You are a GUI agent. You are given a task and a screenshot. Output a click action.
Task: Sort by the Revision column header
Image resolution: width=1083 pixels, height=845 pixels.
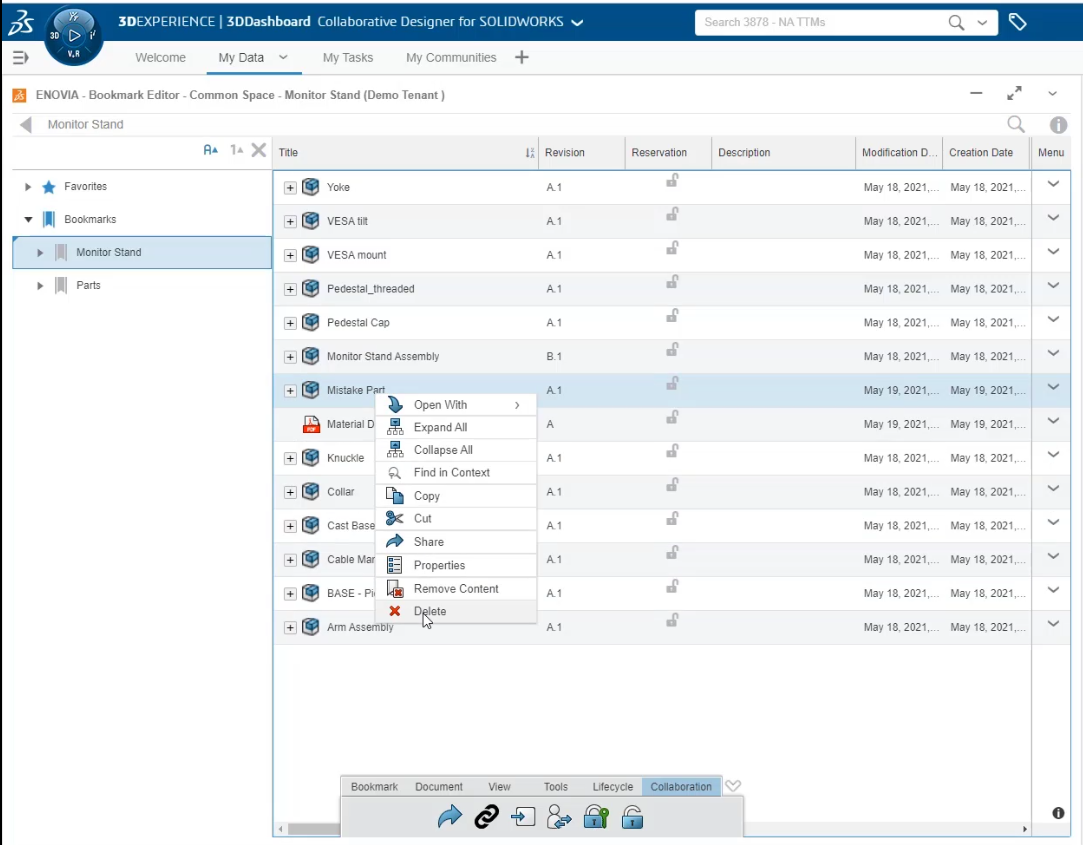click(x=565, y=152)
